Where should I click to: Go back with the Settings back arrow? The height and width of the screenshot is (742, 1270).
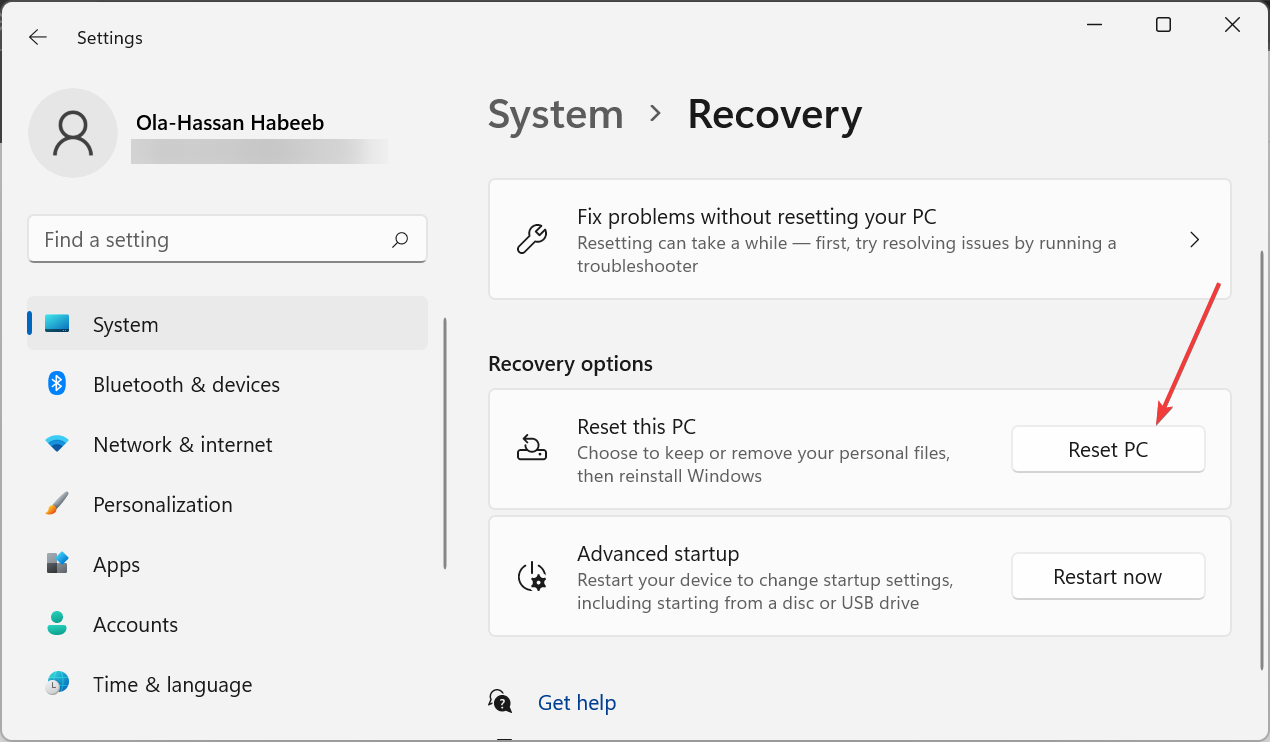tap(37, 37)
